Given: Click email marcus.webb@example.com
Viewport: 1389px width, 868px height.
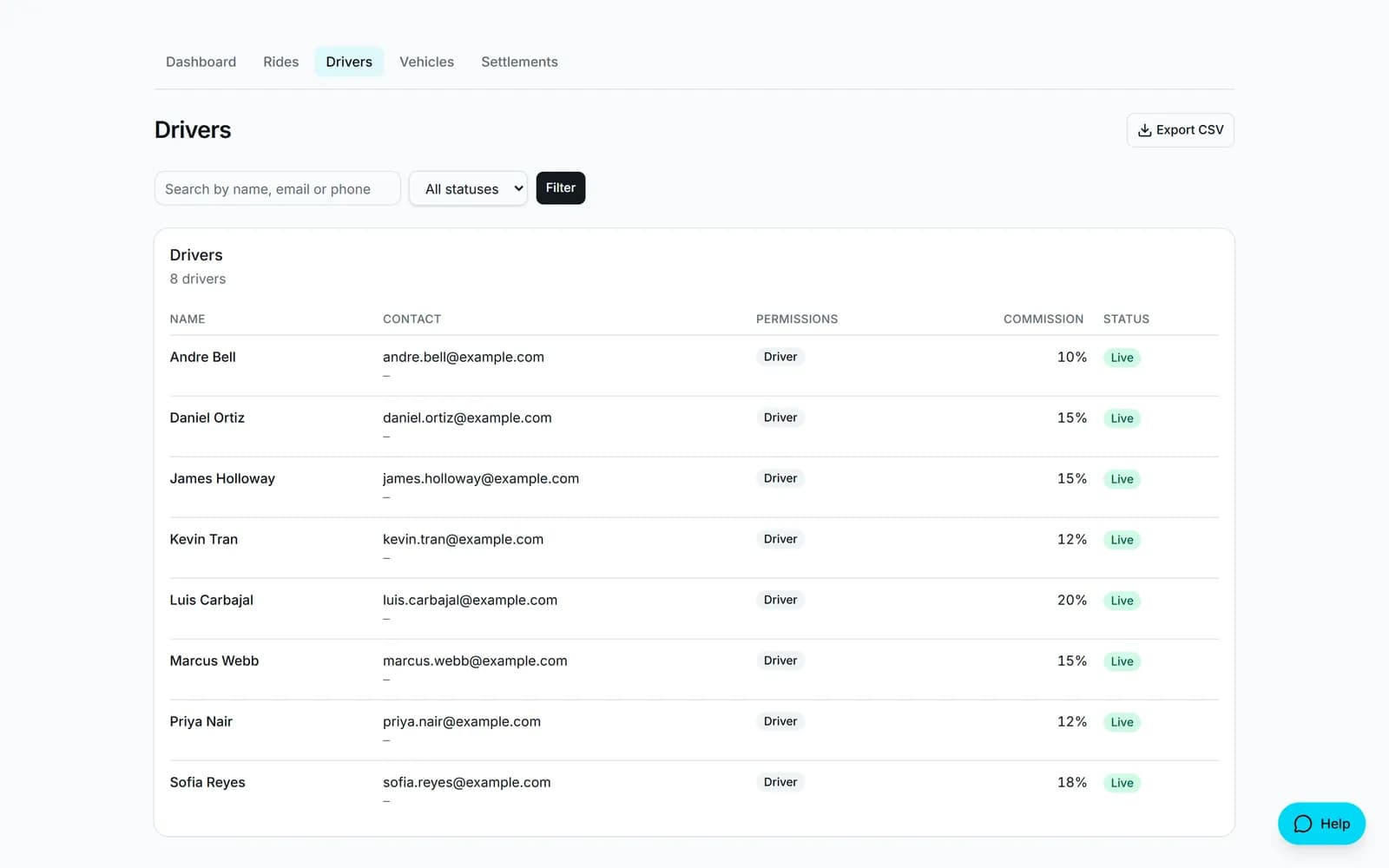Looking at the screenshot, I should pyautogui.click(x=475, y=661).
